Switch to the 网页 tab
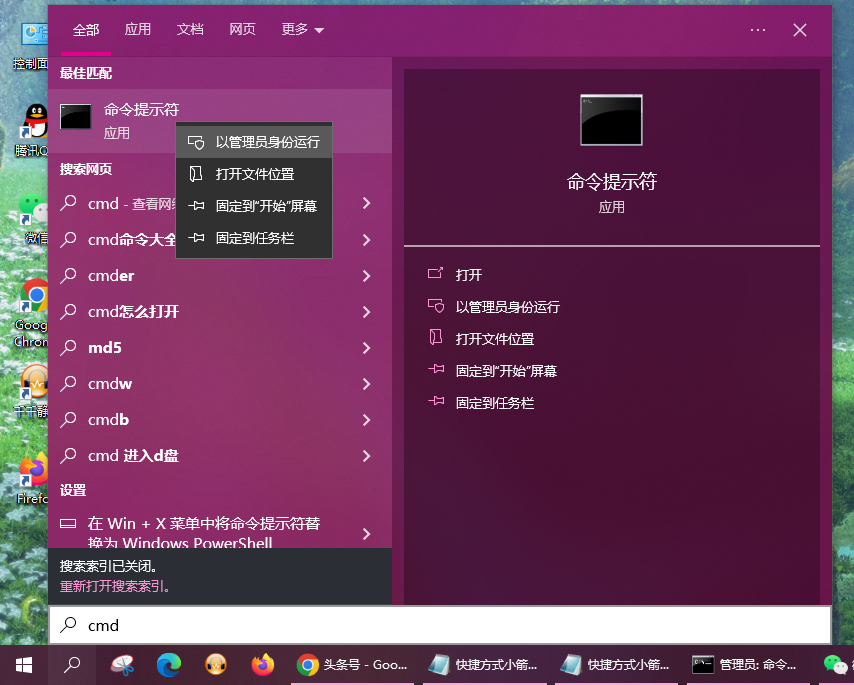Viewport: 854px width, 685px height. (x=242, y=29)
